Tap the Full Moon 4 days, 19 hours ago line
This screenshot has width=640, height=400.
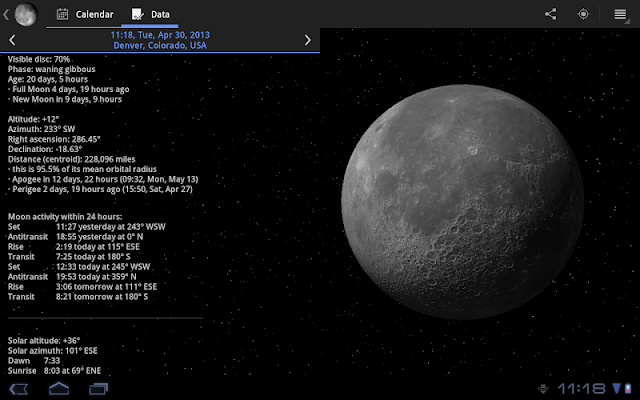69,89
